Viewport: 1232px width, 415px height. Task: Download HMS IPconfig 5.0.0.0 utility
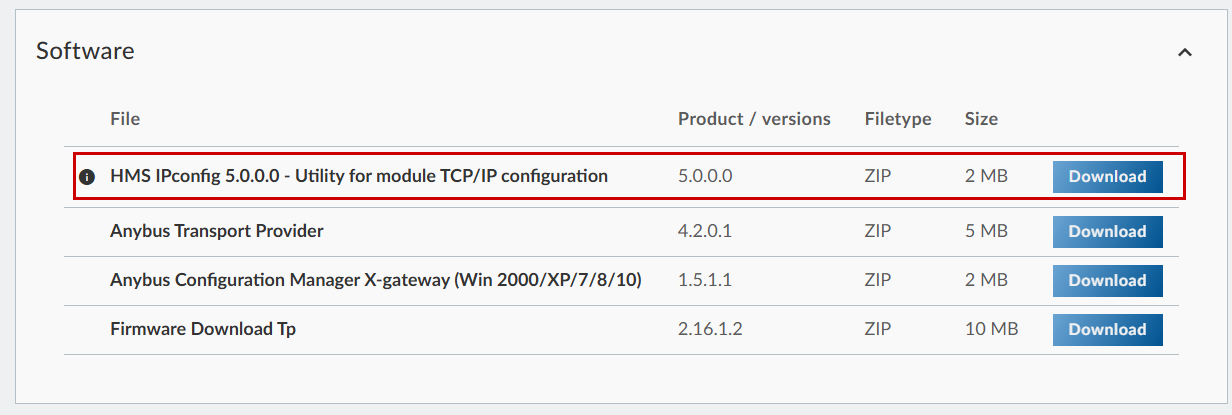click(x=1107, y=176)
